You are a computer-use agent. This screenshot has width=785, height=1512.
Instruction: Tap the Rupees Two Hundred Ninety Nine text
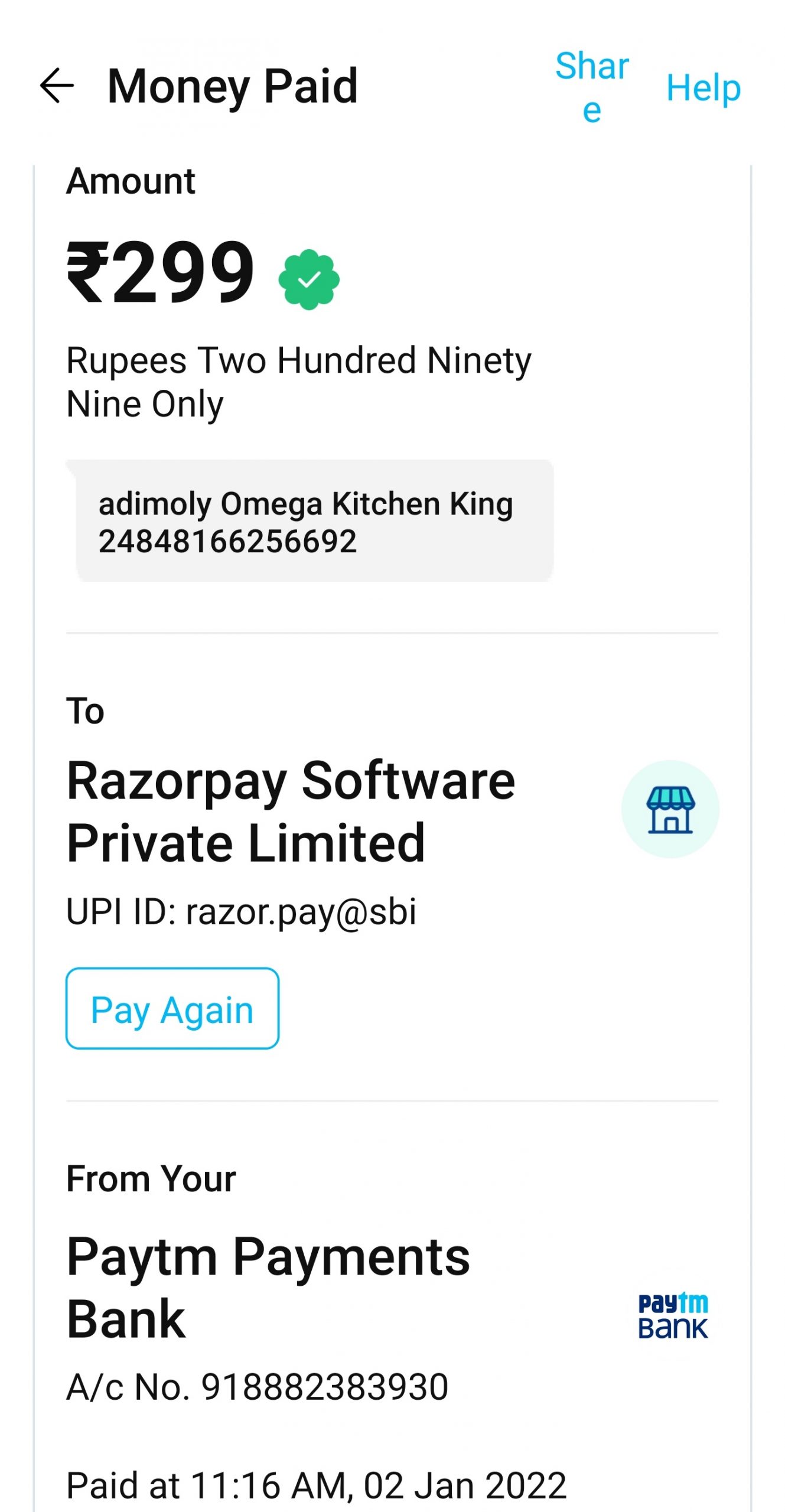[299, 382]
